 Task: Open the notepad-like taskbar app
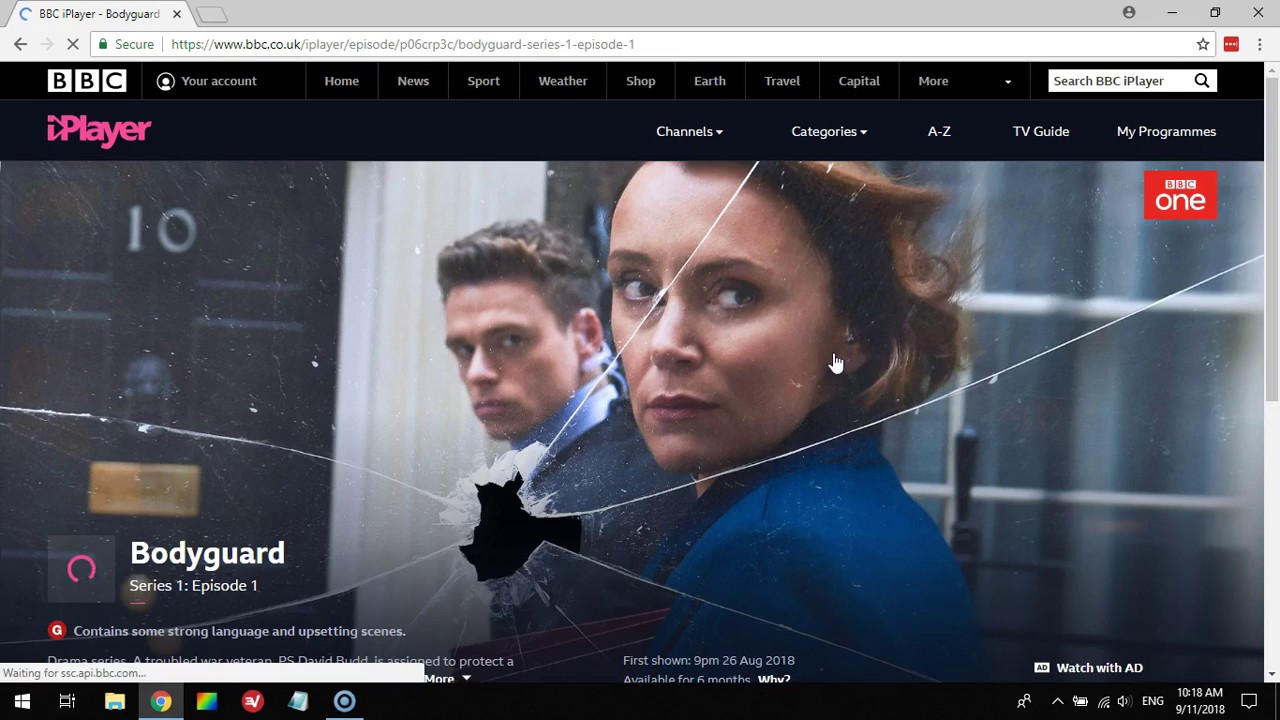298,701
